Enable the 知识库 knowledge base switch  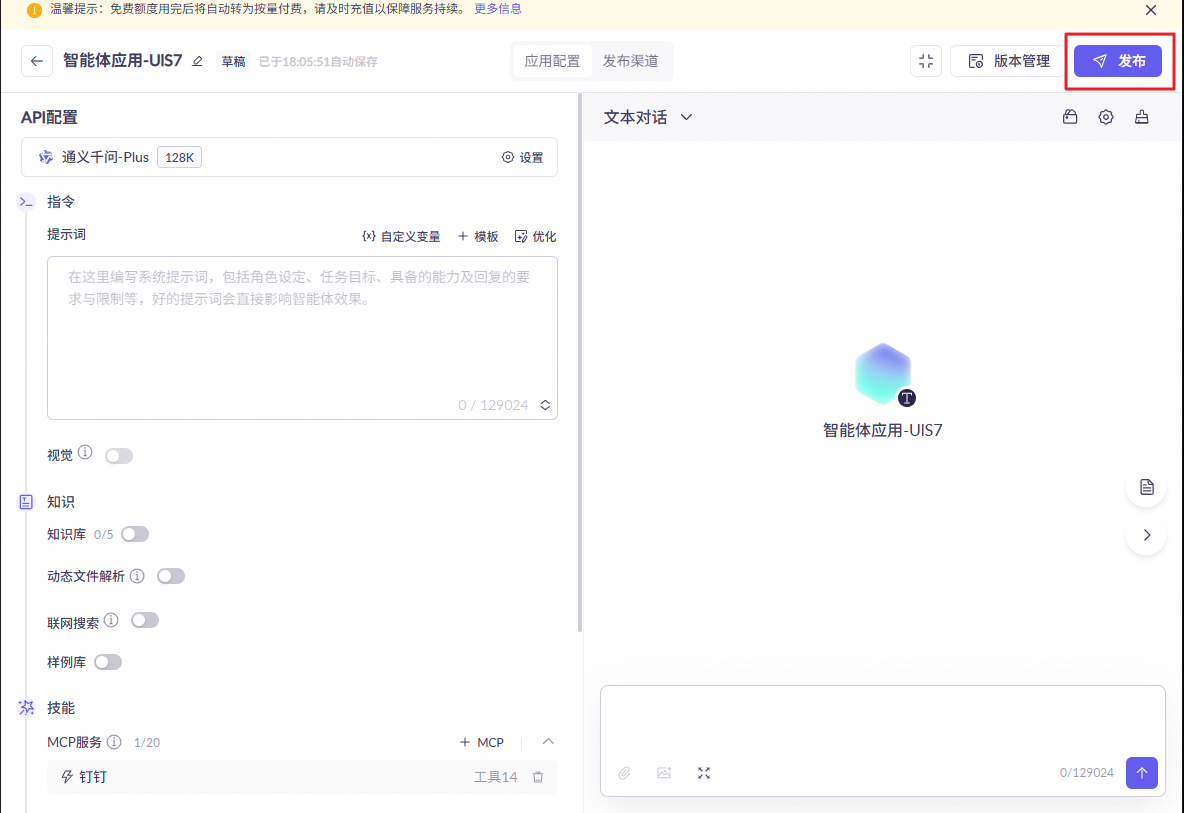point(135,534)
